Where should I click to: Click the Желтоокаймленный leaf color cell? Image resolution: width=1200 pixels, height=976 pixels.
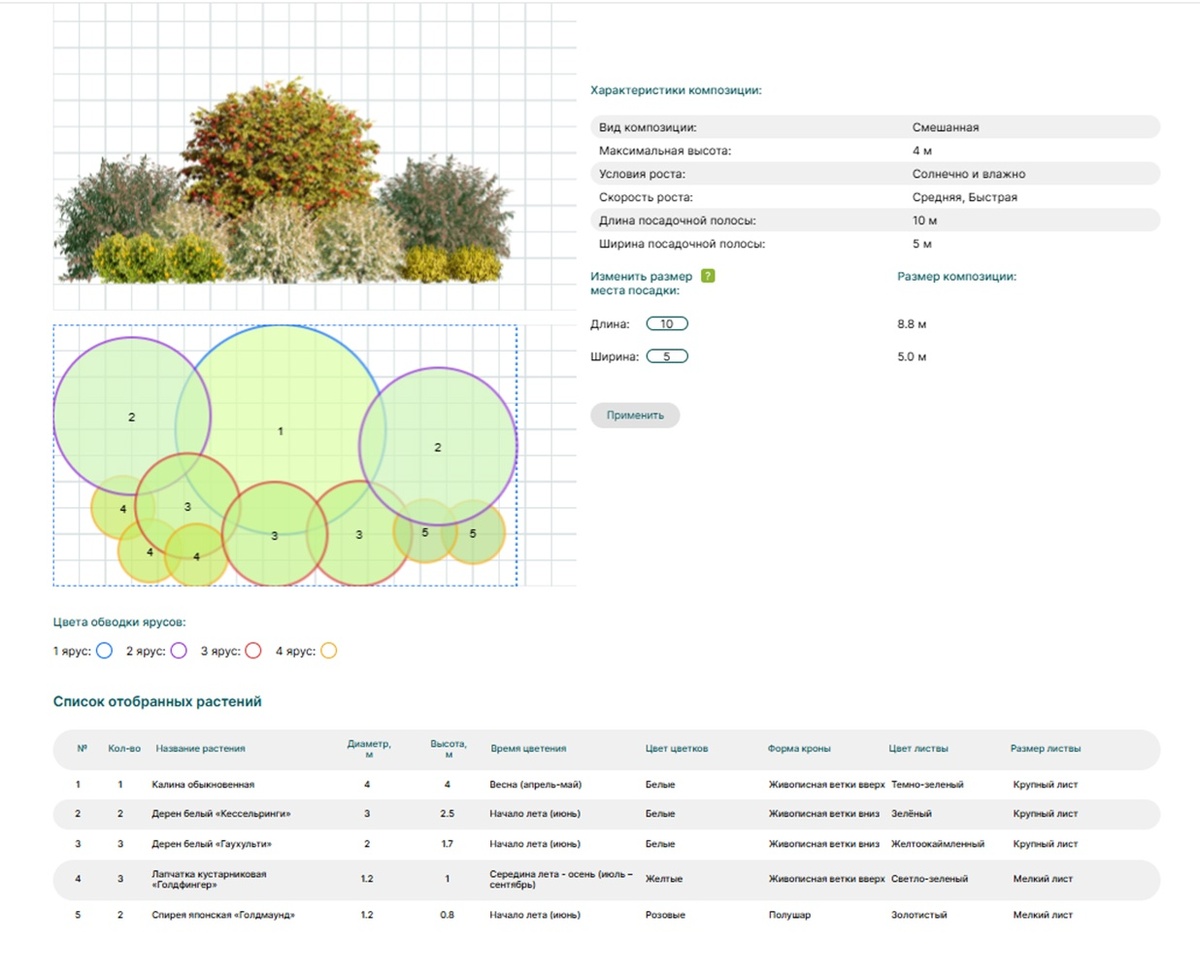(938, 844)
